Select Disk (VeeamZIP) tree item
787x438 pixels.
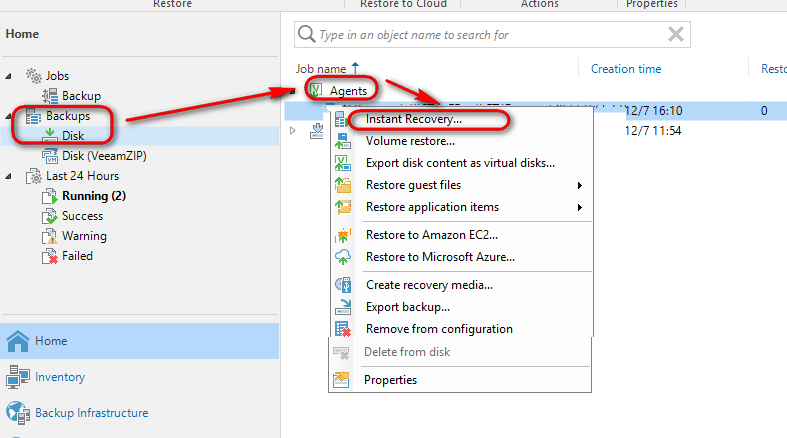pyautogui.click(x=104, y=156)
